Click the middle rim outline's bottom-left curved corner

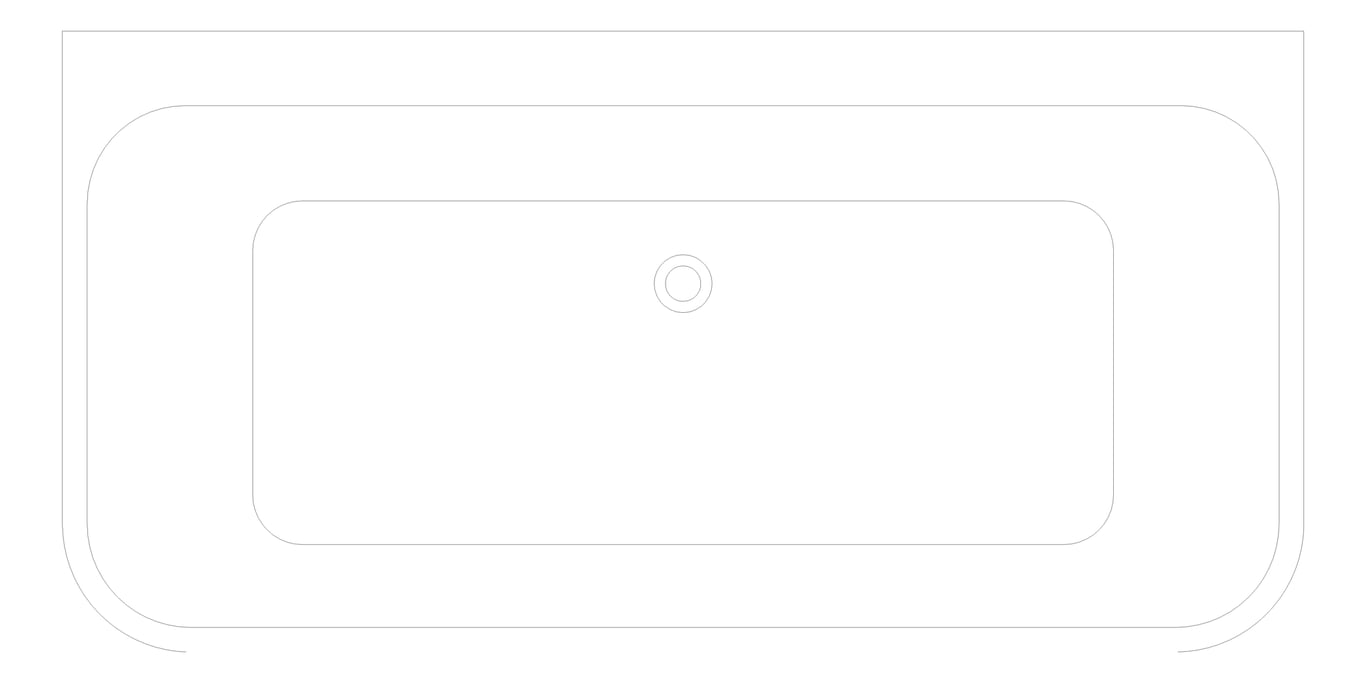[117, 598]
